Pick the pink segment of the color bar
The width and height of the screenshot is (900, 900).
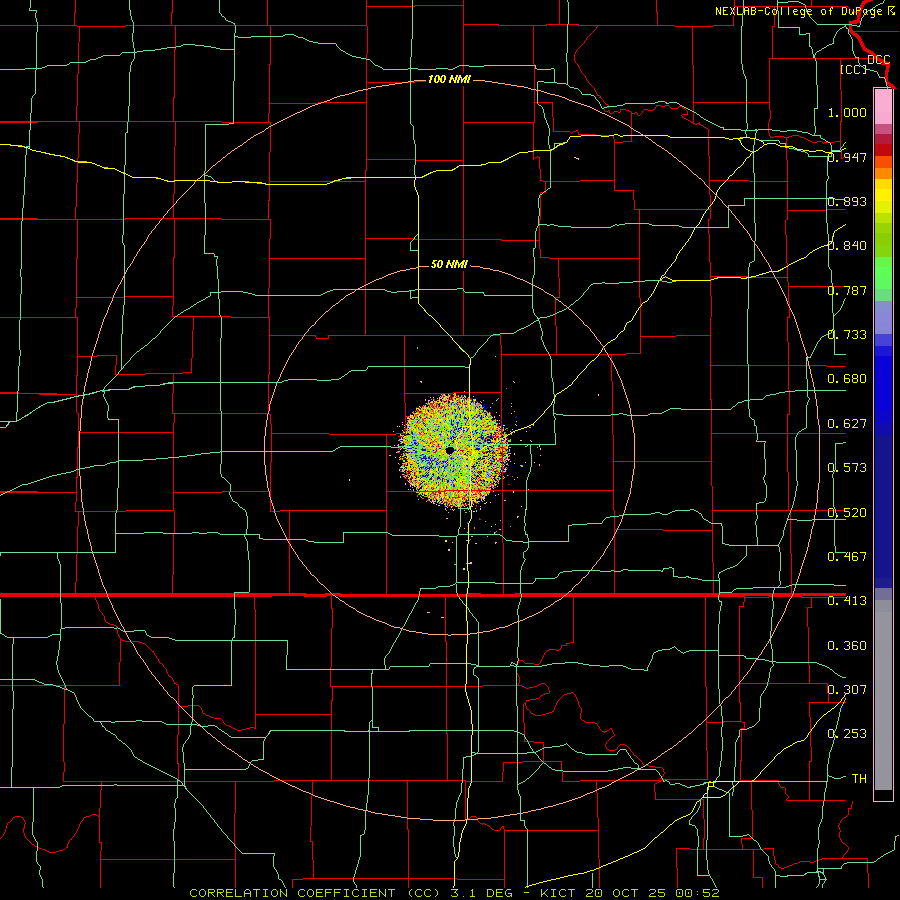tap(883, 106)
